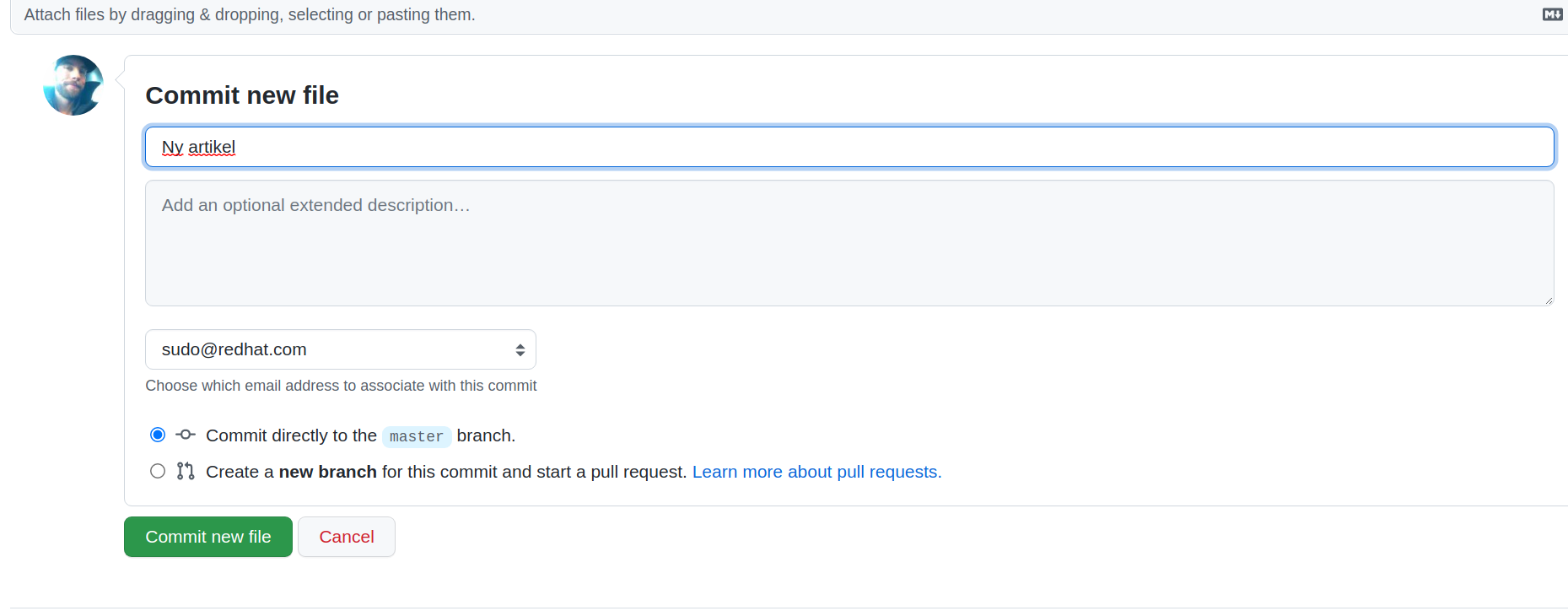
Task: Open 'Learn more about pull requests' link
Action: [x=816, y=472]
